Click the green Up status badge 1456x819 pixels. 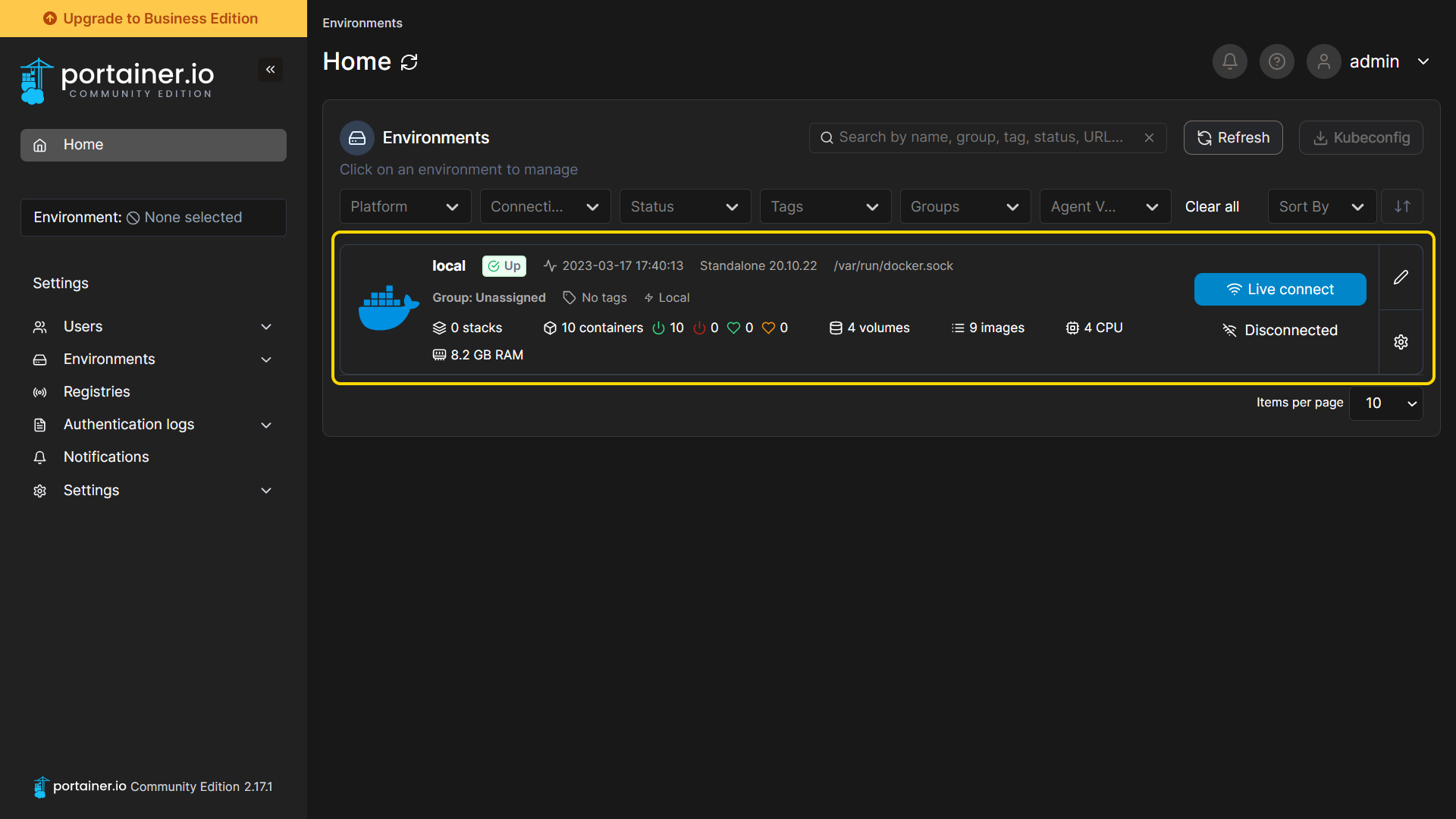(x=504, y=266)
